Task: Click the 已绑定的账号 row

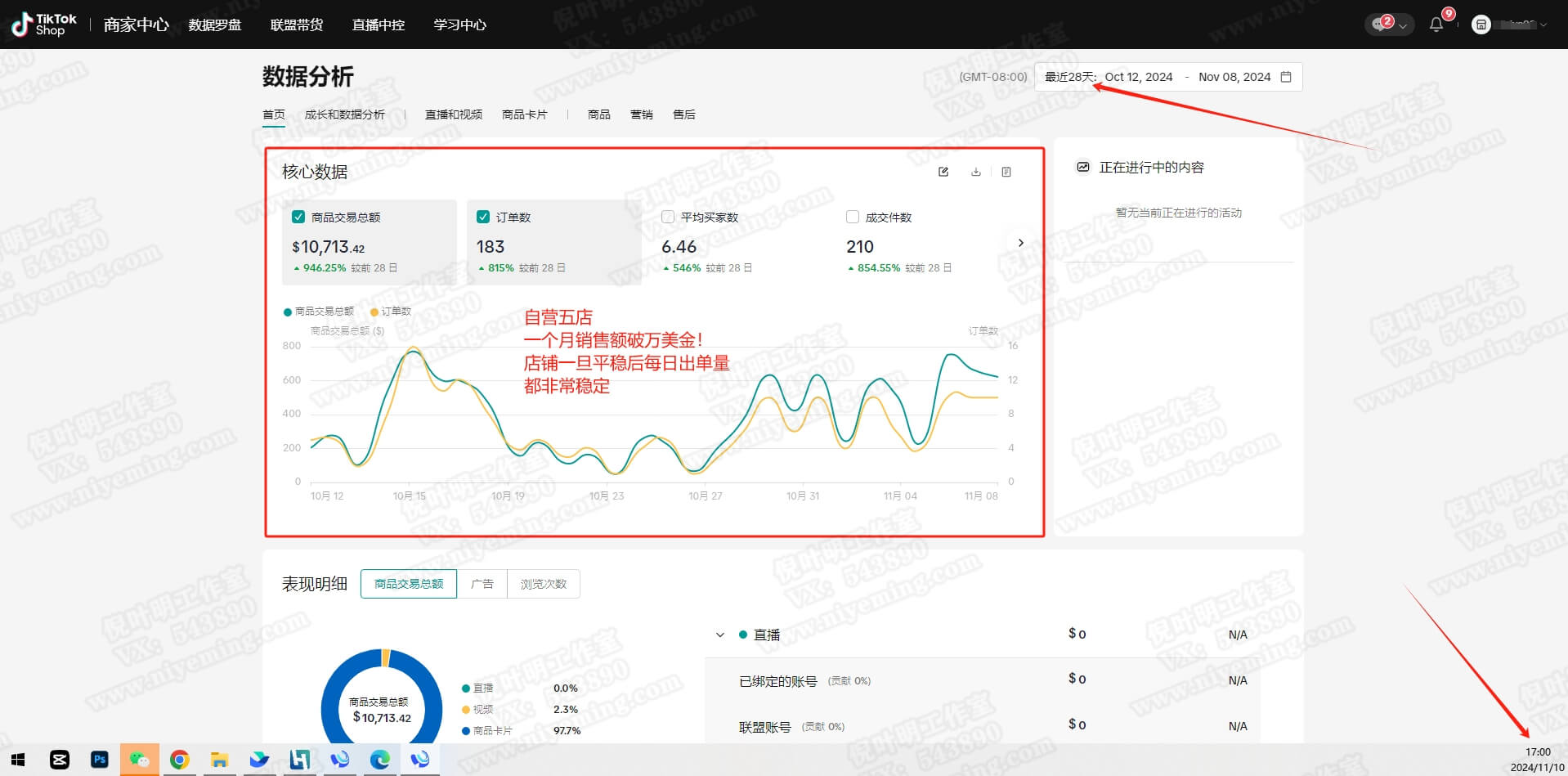Action: tap(982, 680)
